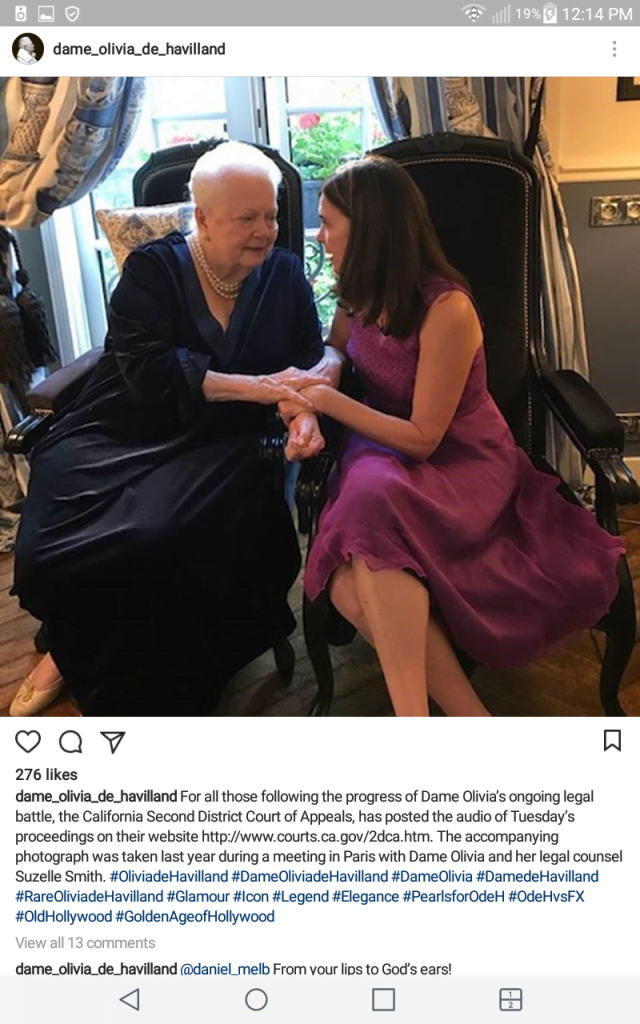Expand View all 13 comments
Viewport: 640px width, 1024px height.
[x=86, y=943]
